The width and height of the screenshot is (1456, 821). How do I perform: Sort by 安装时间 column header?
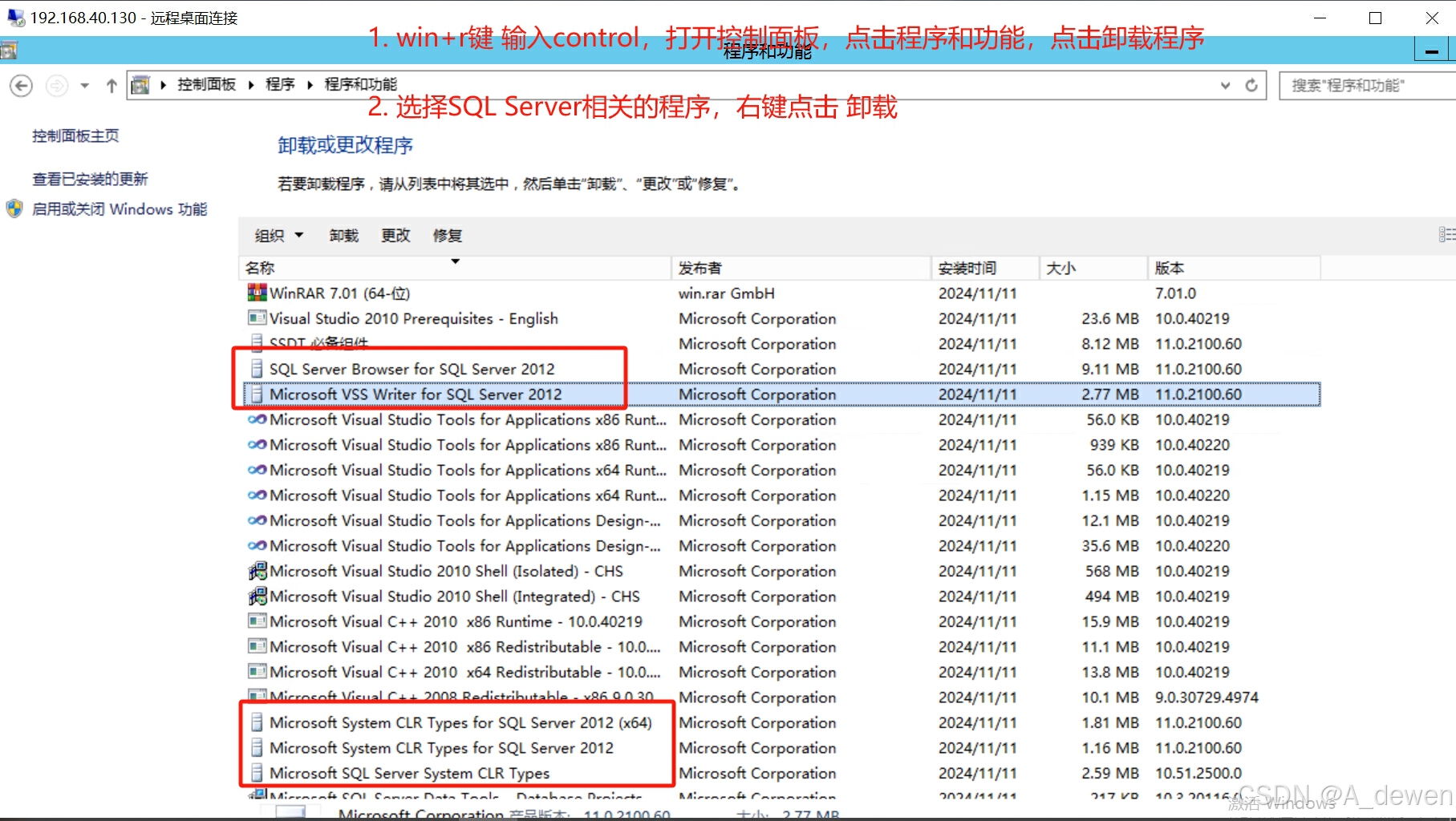985,268
